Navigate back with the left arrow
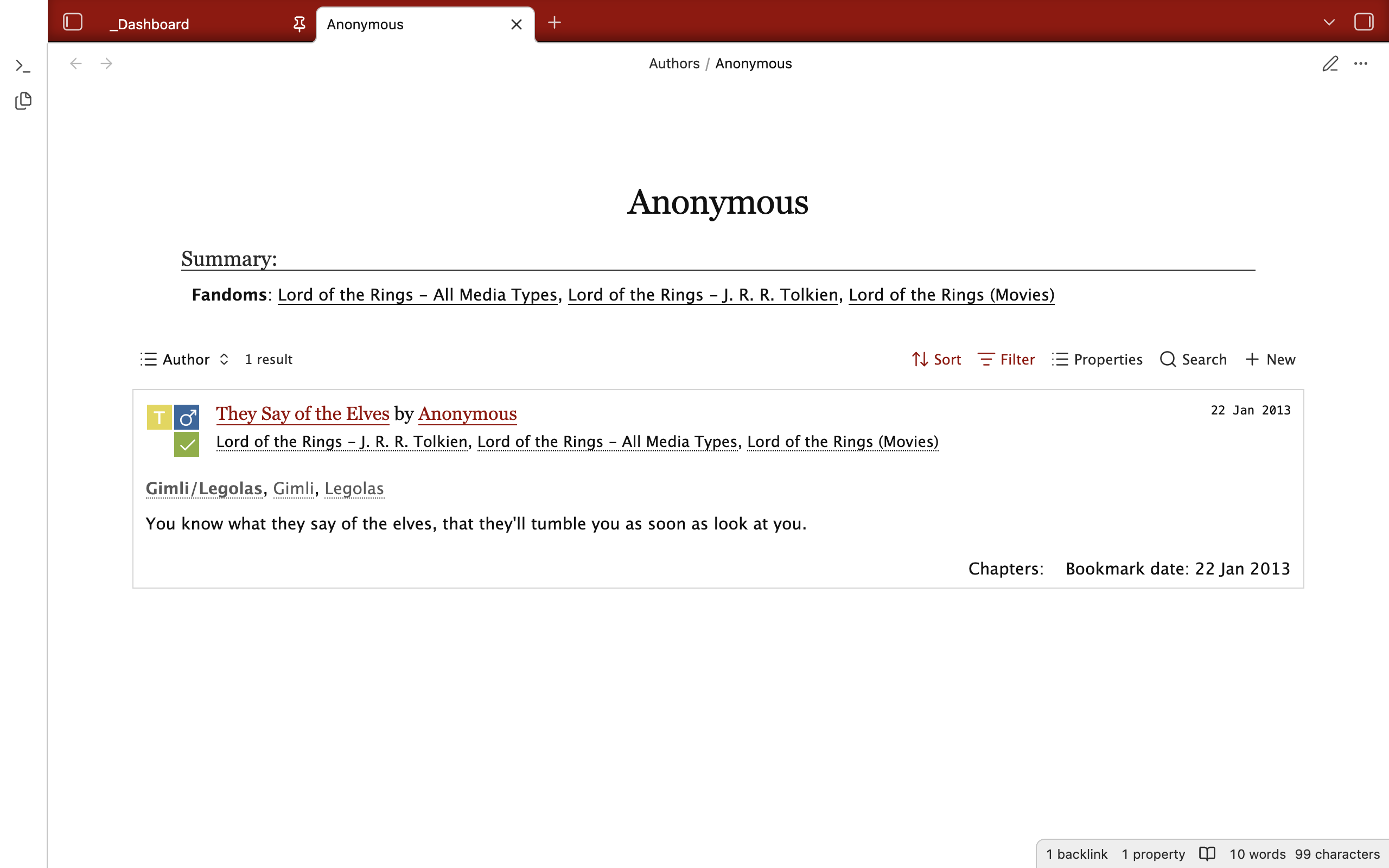Screen dimensions: 1389x868 (x=76, y=63)
